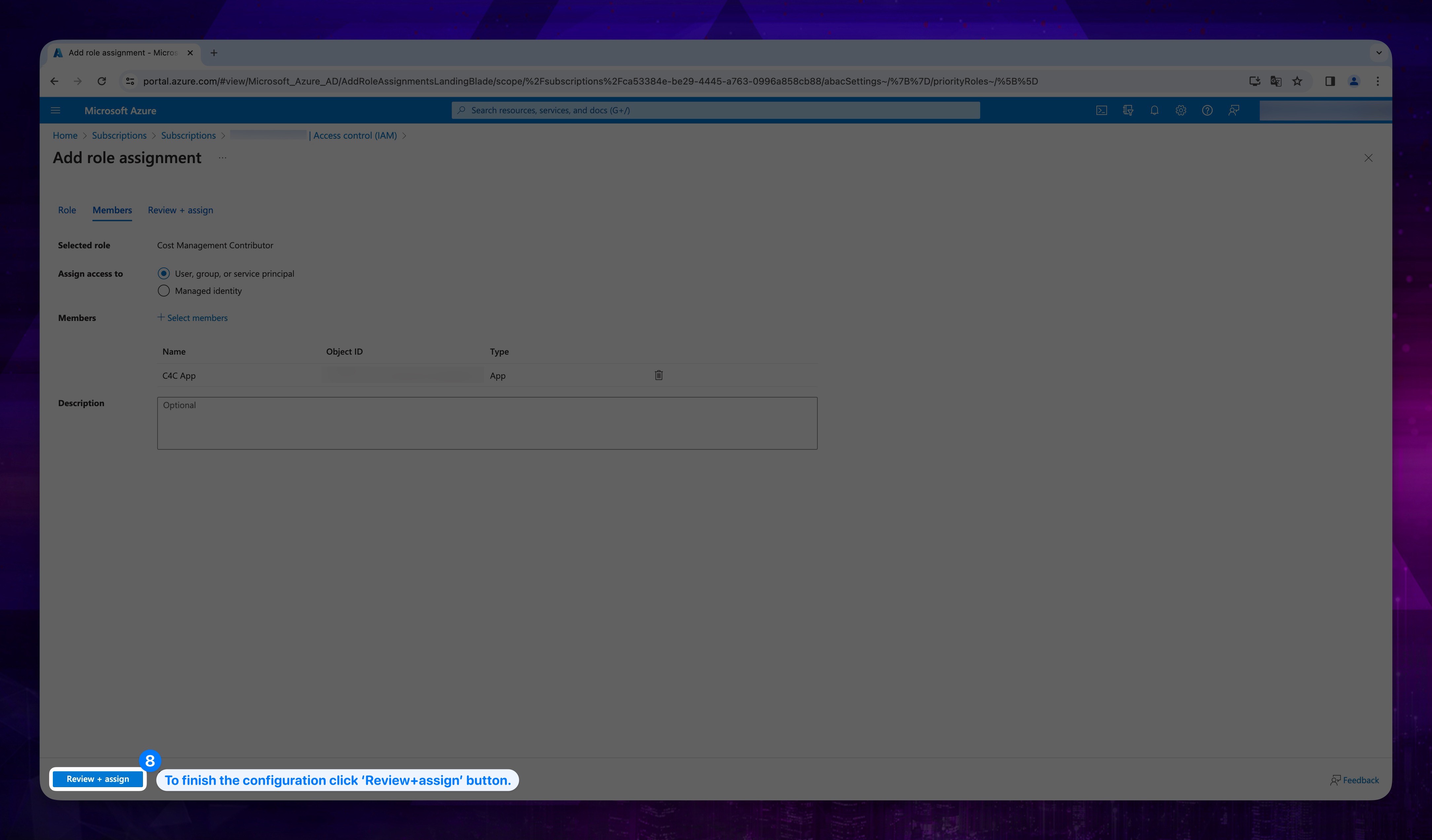This screenshot has width=1432, height=840.
Task: Click Review + assign button
Action: point(97,779)
